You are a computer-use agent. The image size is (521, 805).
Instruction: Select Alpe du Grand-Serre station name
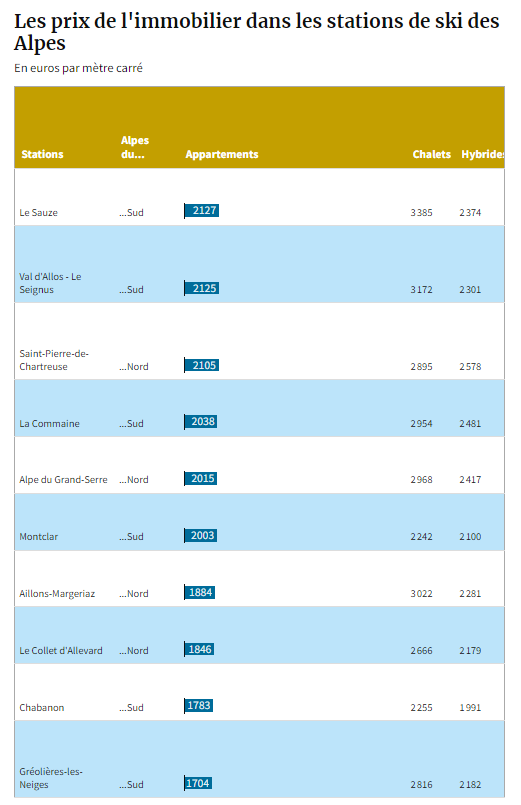click(63, 480)
